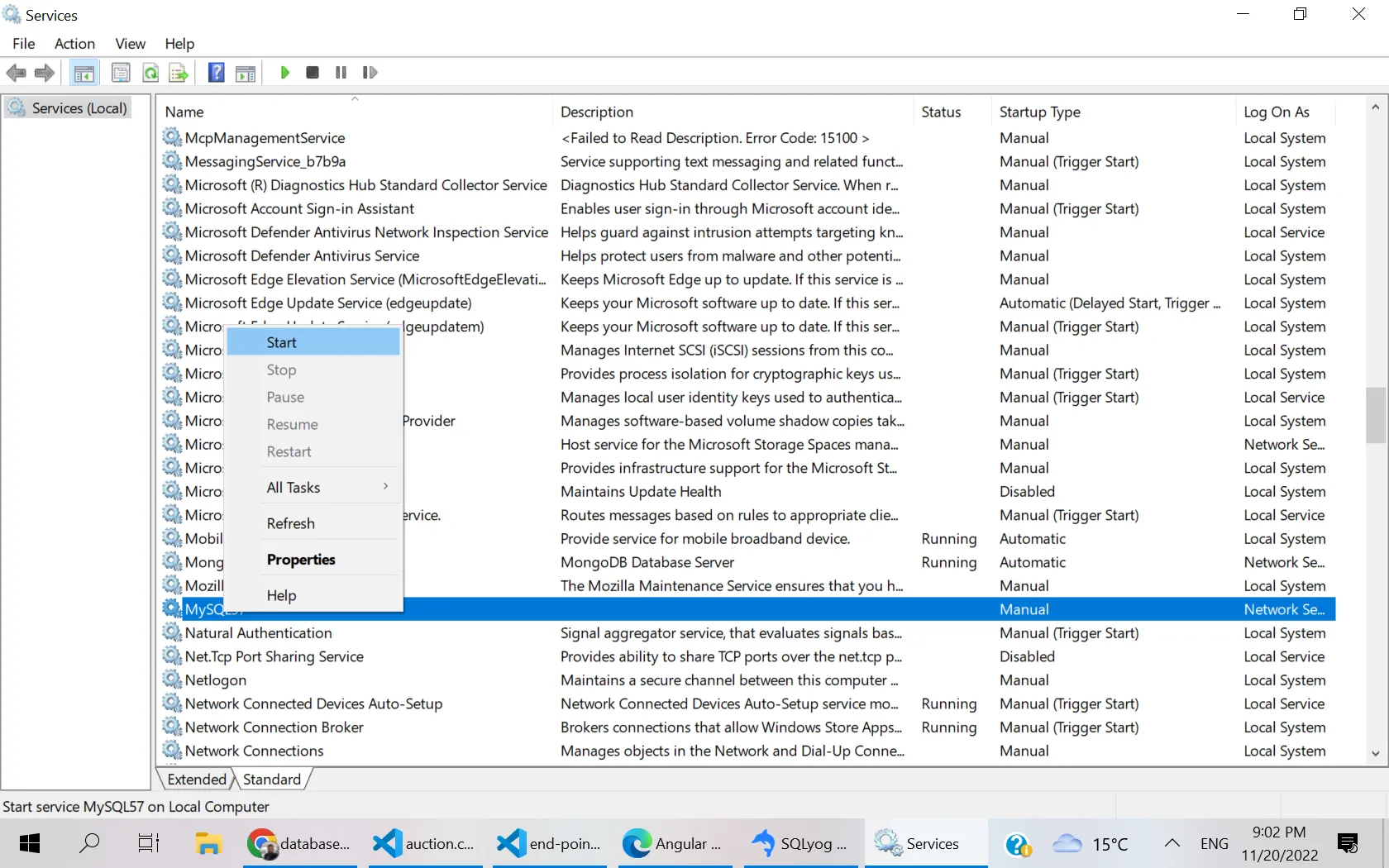The width and height of the screenshot is (1389, 868).
Task: Switch to Standard tab
Action: [272, 780]
